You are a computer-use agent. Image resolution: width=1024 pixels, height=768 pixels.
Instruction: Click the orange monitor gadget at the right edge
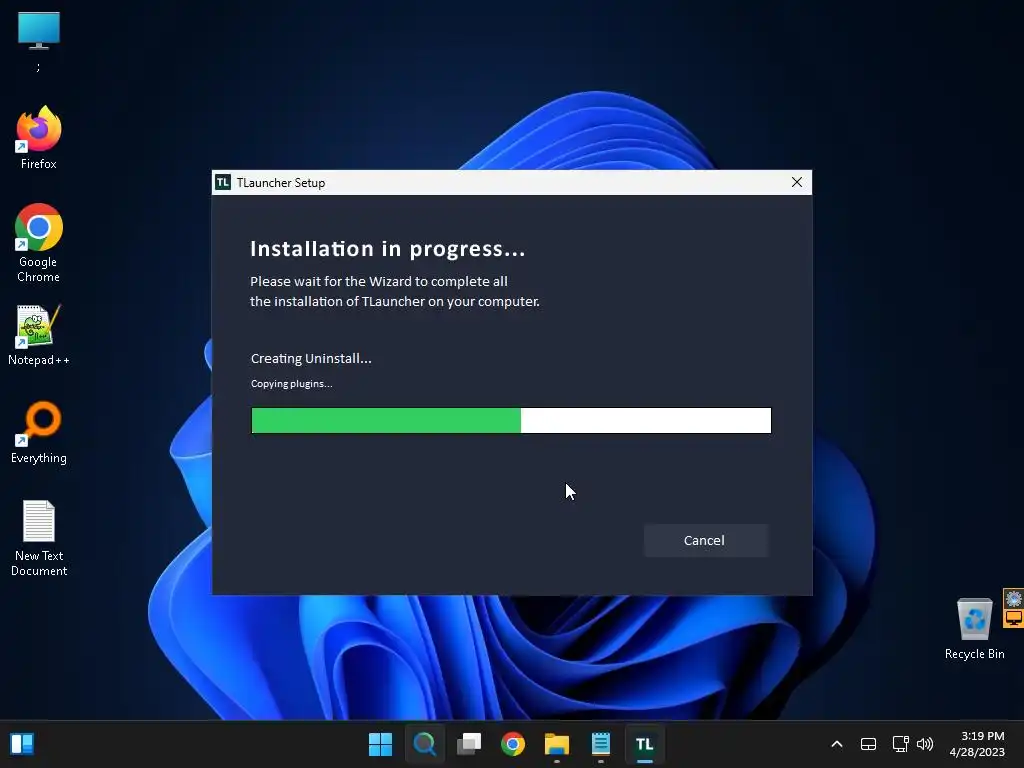tap(1014, 618)
